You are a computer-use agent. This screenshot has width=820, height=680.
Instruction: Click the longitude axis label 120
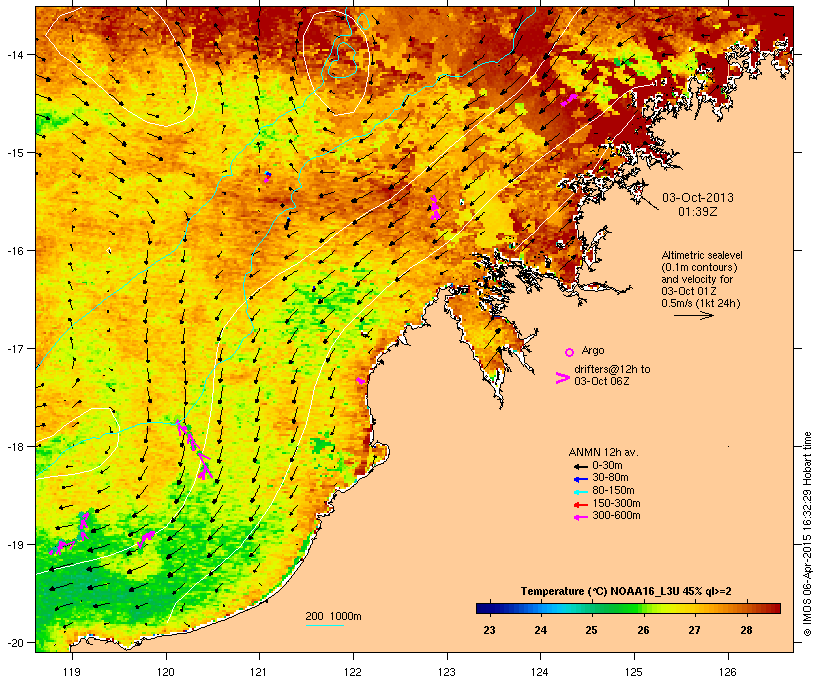pos(166,672)
